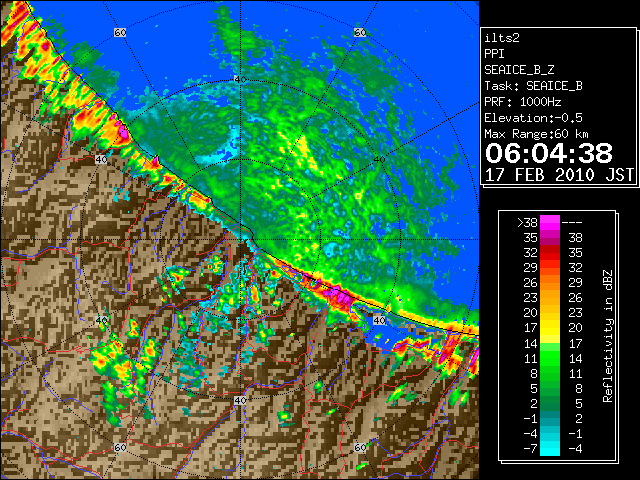Click the 'Max Range:60 km' line

pyautogui.click(x=536, y=134)
